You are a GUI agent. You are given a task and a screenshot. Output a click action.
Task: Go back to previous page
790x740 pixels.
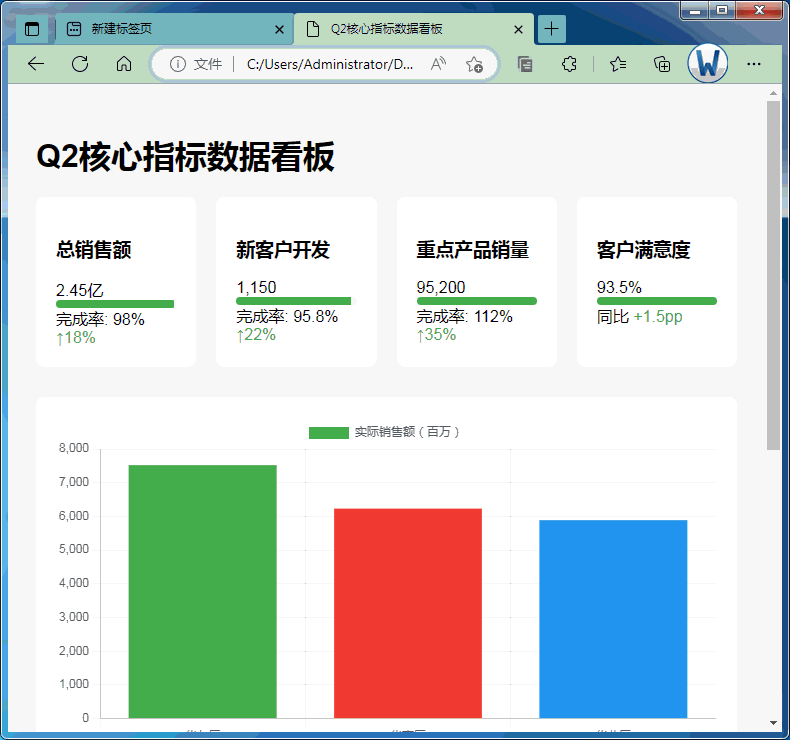[x=36, y=64]
